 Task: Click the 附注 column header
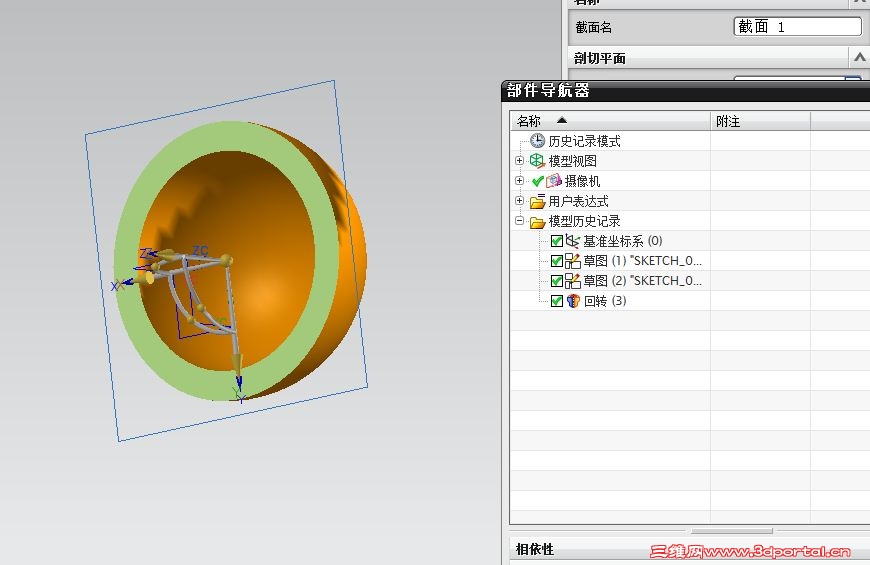pos(760,120)
